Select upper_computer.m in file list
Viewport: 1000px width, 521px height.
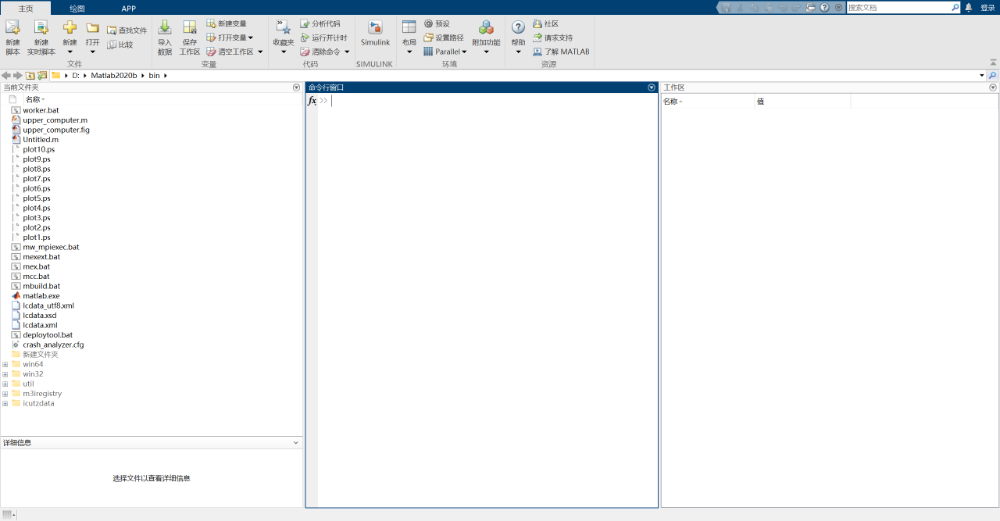[55, 120]
